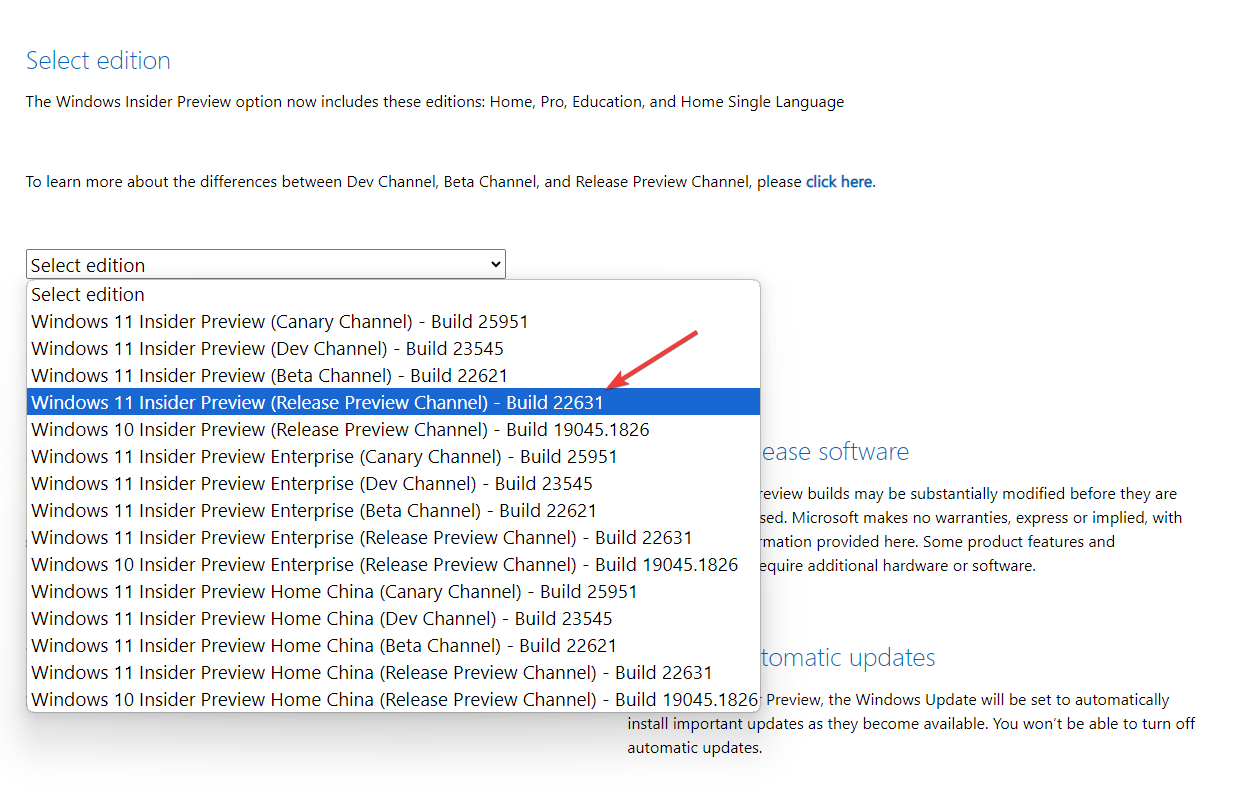Choose the highlighted Release Preview Build 22631
This screenshot has width=1234, height=809.
click(x=317, y=402)
